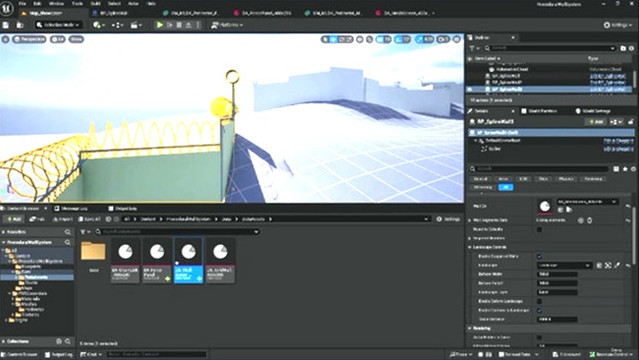The width and height of the screenshot is (639, 360).
Task: Select the translate gizmo tool in viewport toolbar
Action: coord(334,40)
